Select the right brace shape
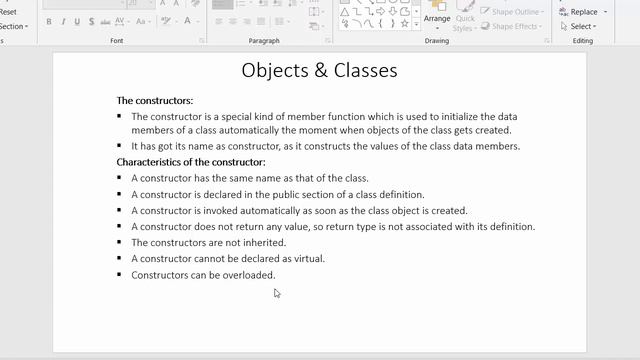This screenshot has height=360, width=640. 393,24
